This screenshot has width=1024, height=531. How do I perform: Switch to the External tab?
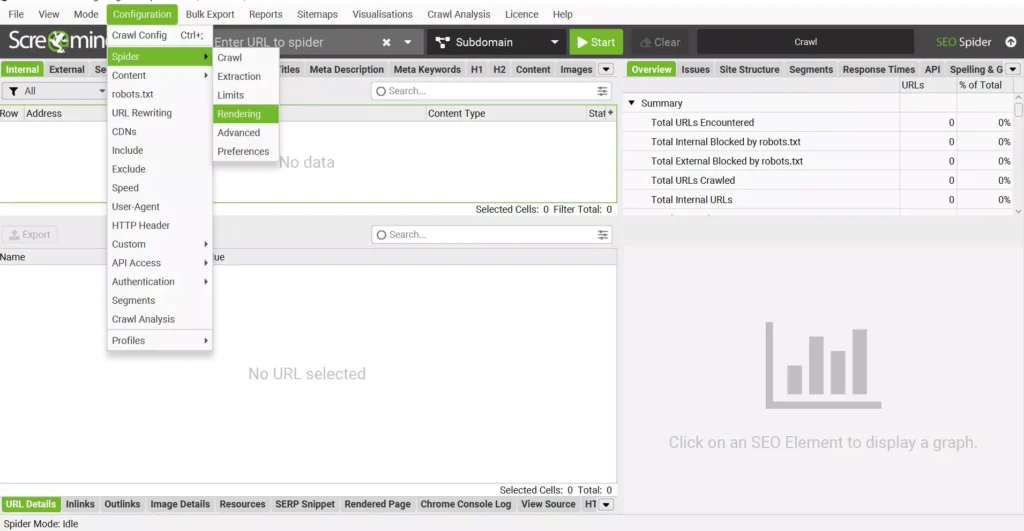coord(67,69)
